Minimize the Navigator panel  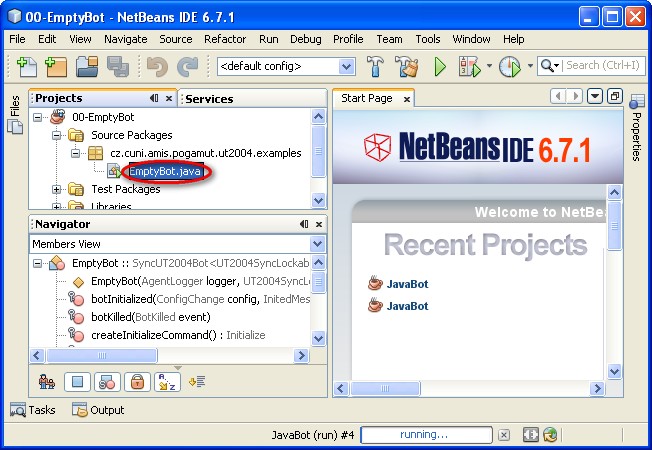[x=304, y=224]
